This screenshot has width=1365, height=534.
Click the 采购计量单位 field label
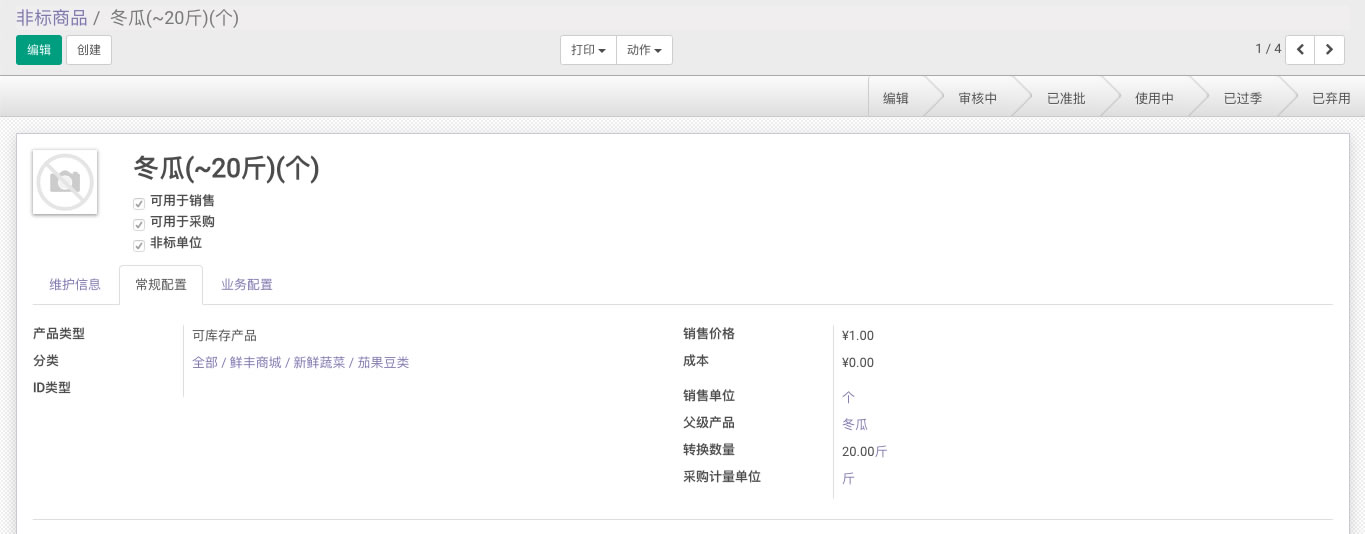[x=722, y=477]
